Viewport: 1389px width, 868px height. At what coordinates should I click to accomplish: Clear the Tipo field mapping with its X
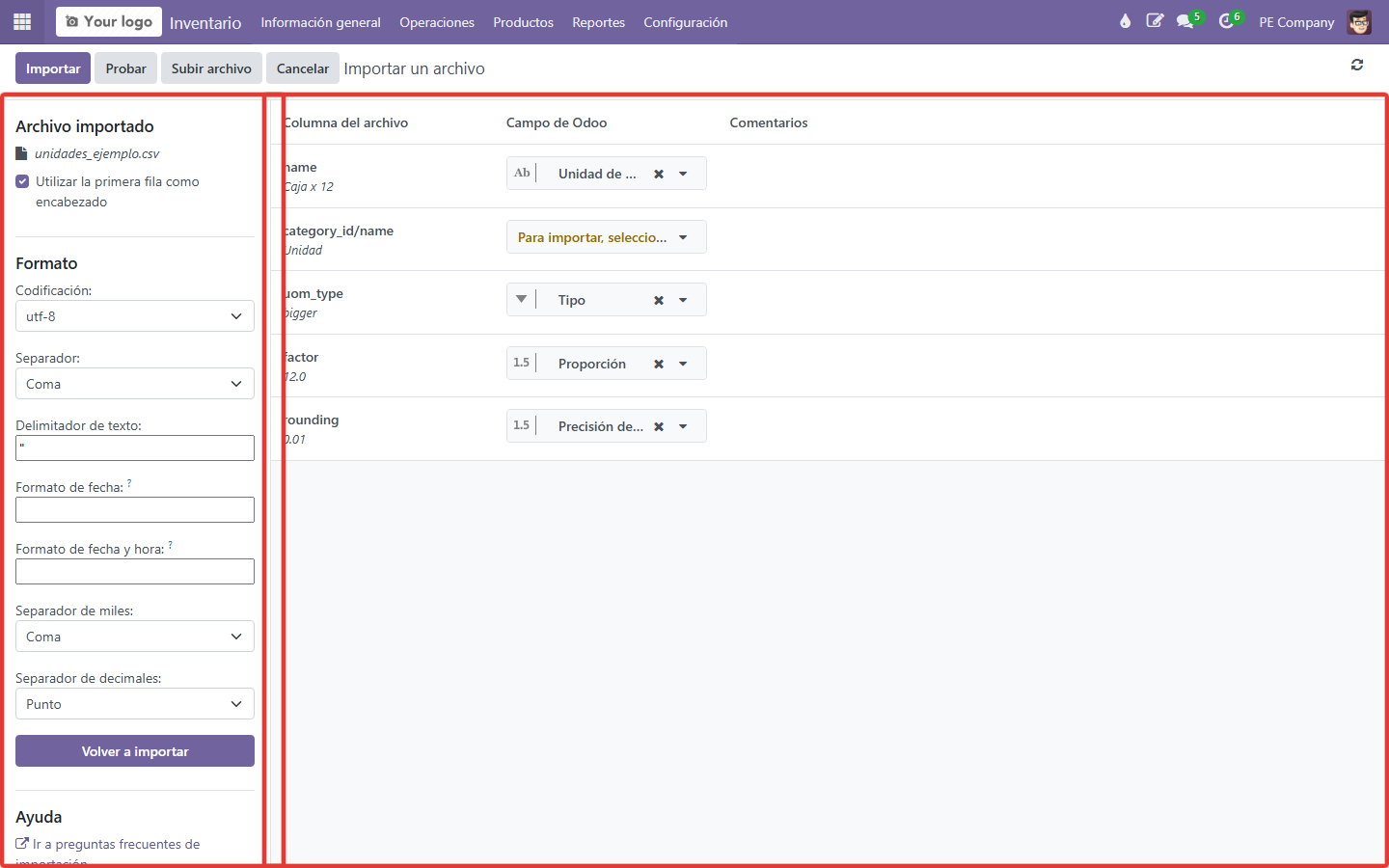click(x=659, y=300)
